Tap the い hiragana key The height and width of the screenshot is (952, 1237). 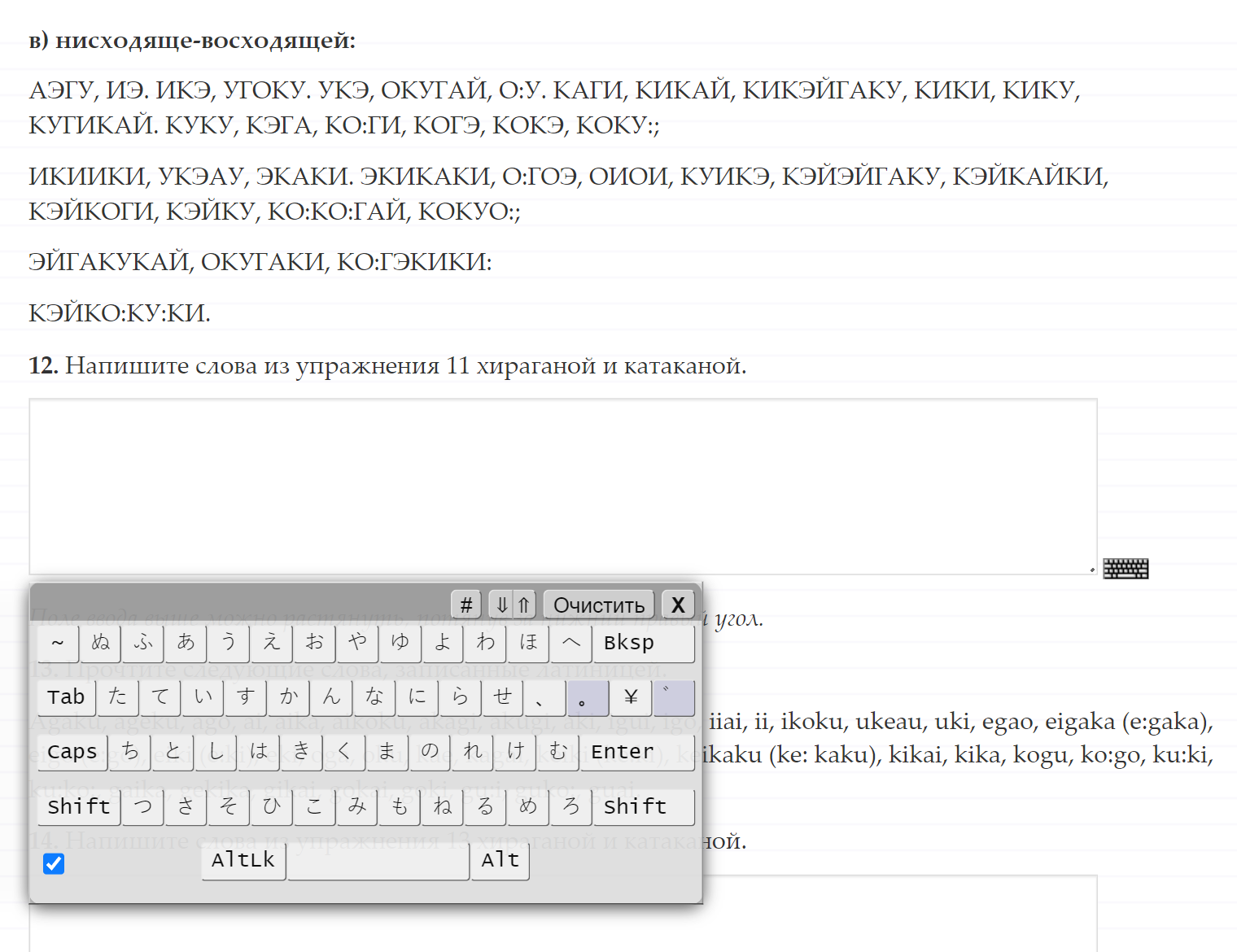click(203, 697)
